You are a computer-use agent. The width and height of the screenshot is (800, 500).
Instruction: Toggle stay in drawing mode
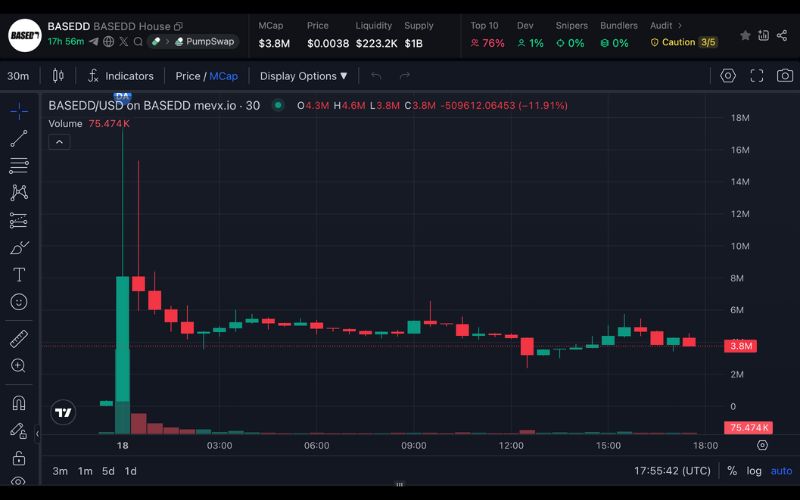pos(19,431)
